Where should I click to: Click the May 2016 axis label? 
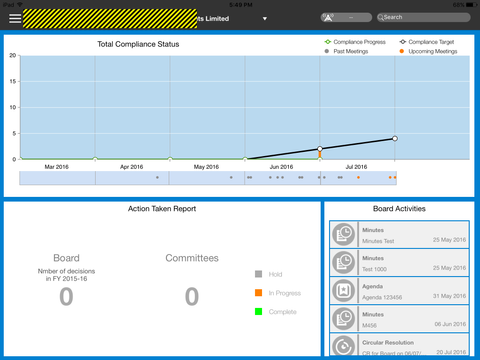pyautogui.click(x=206, y=167)
